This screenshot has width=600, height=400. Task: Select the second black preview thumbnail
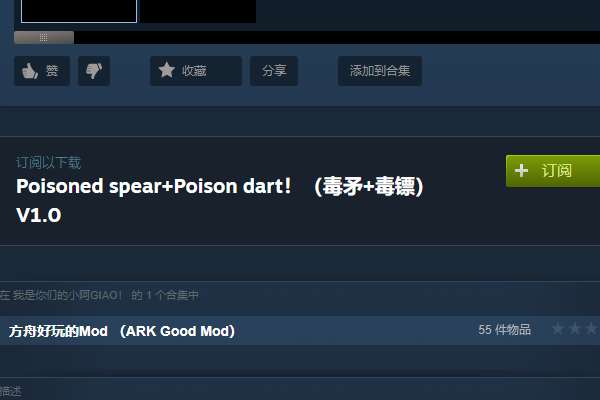tap(198, 11)
